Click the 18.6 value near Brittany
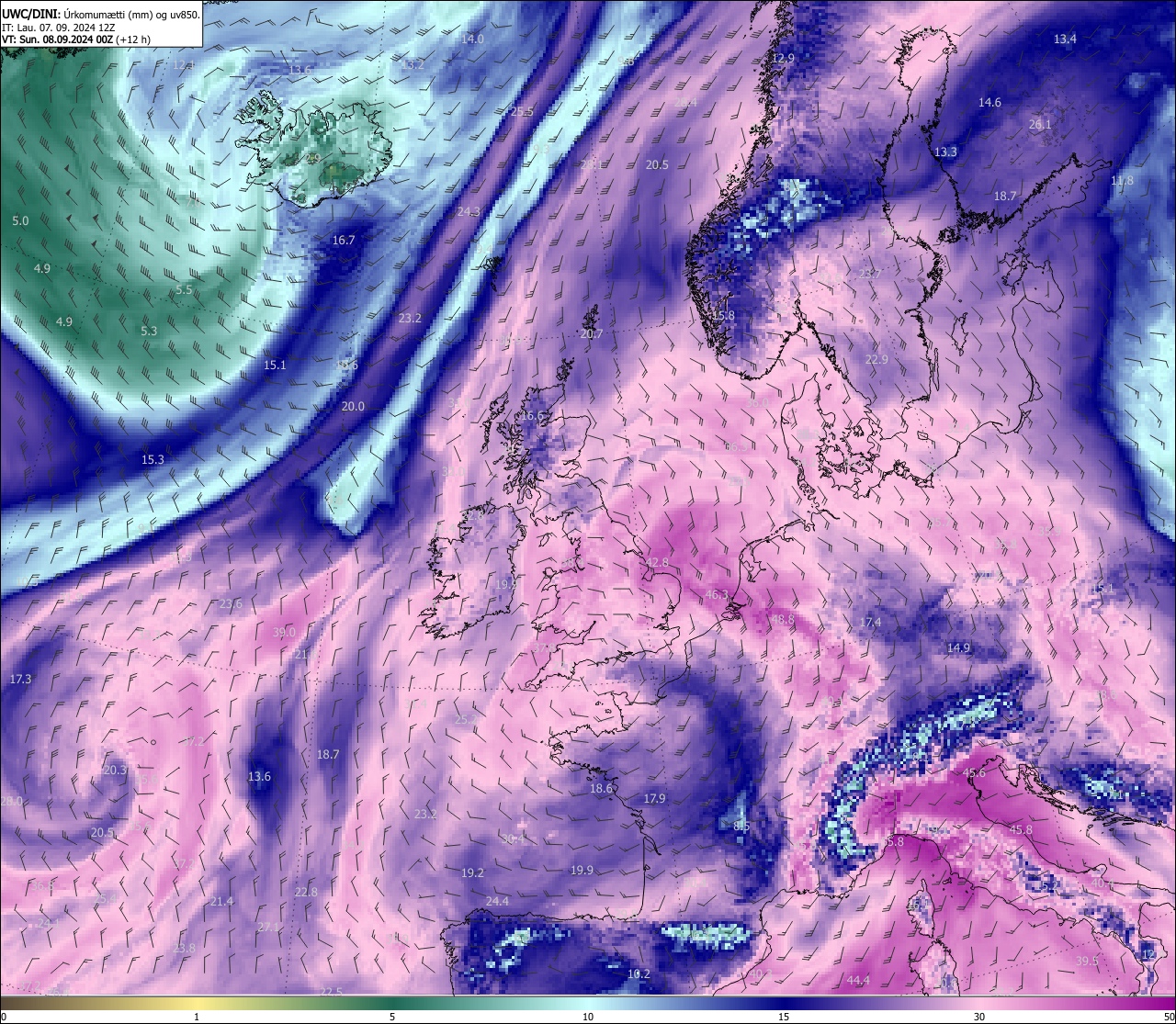Image resolution: width=1176 pixels, height=1024 pixels. (x=601, y=789)
